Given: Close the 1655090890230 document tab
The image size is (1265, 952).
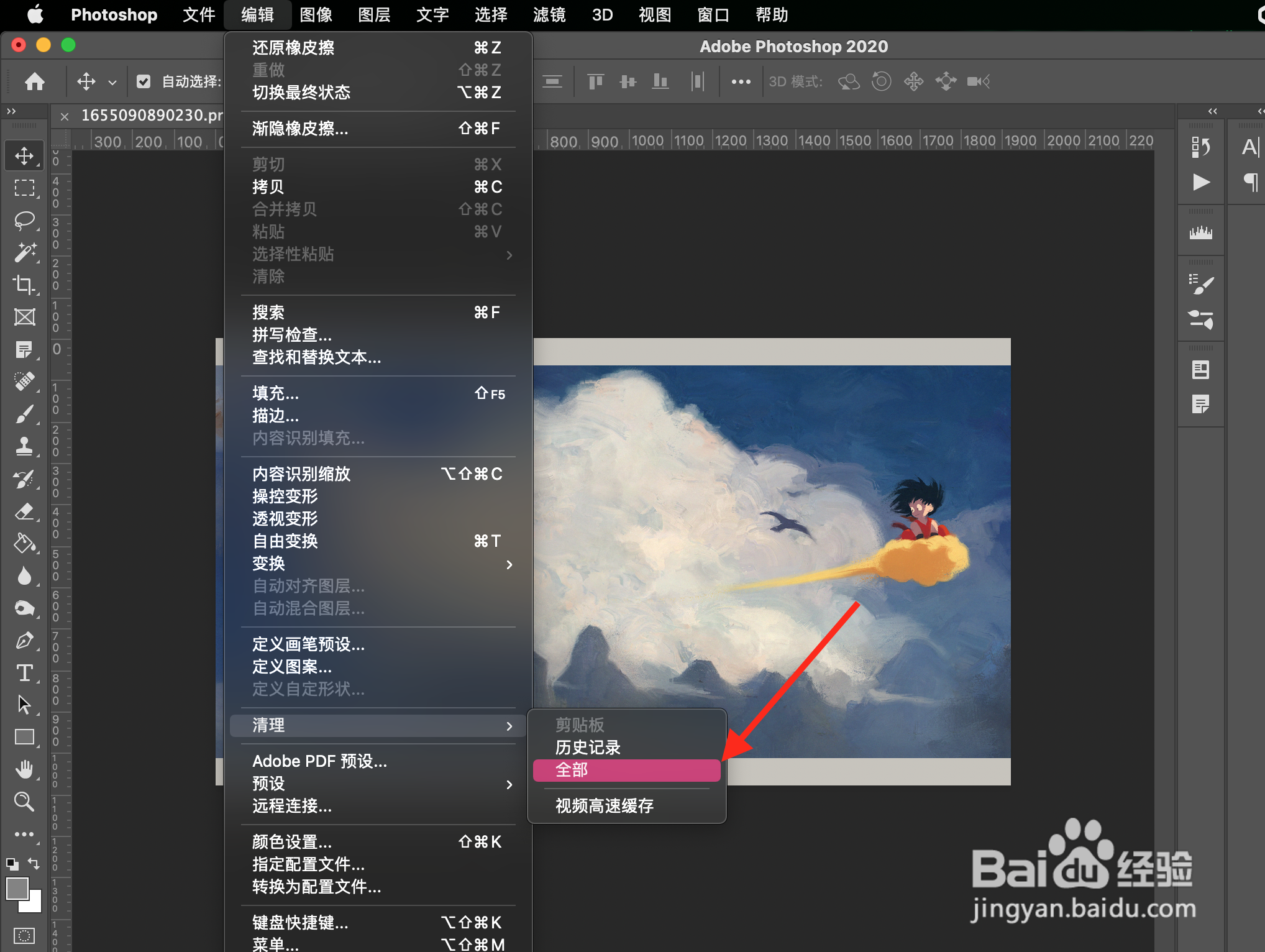Looking at the screenshot, I should [x=64, y=116].
